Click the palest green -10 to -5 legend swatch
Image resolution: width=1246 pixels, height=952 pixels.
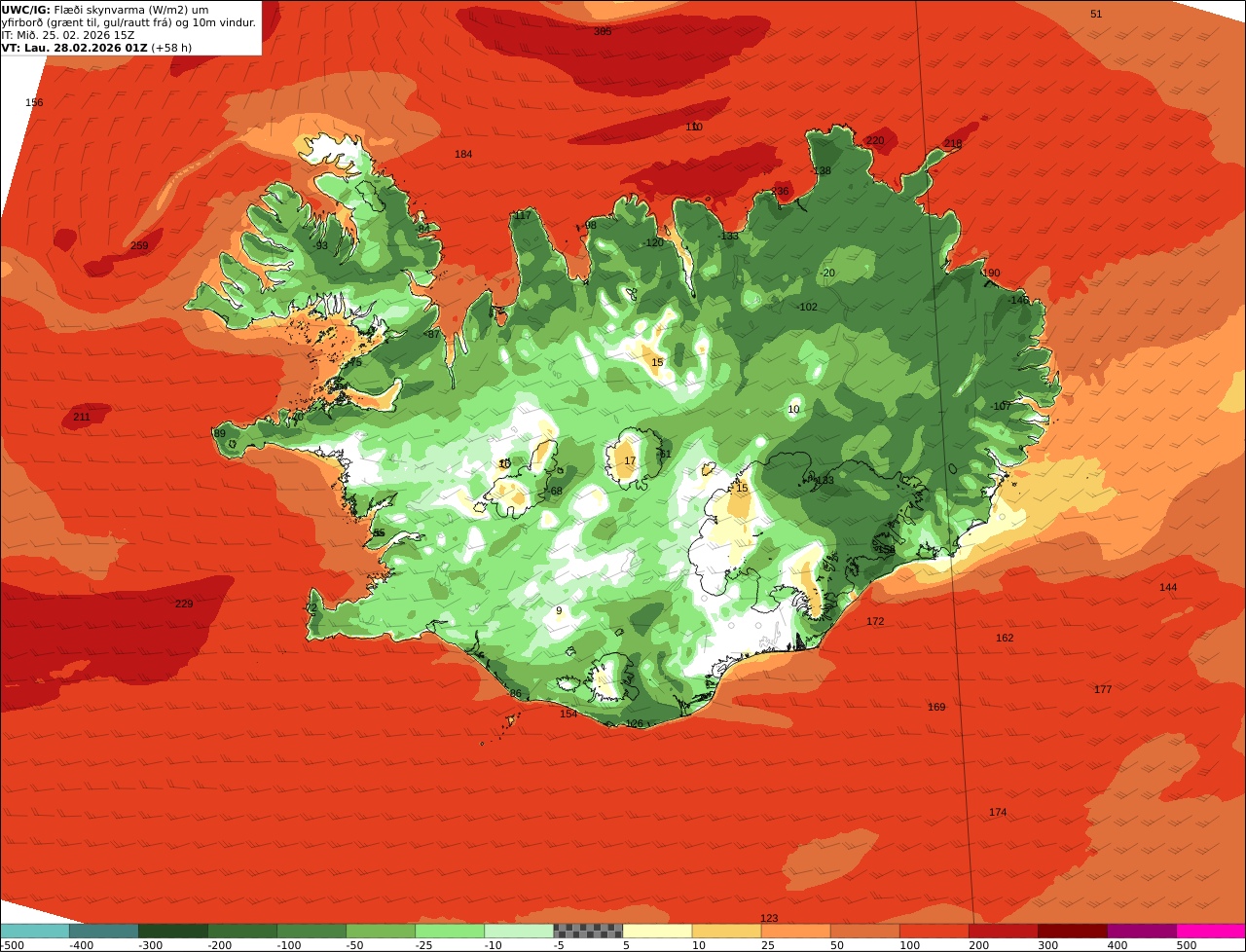coord(519,931)
